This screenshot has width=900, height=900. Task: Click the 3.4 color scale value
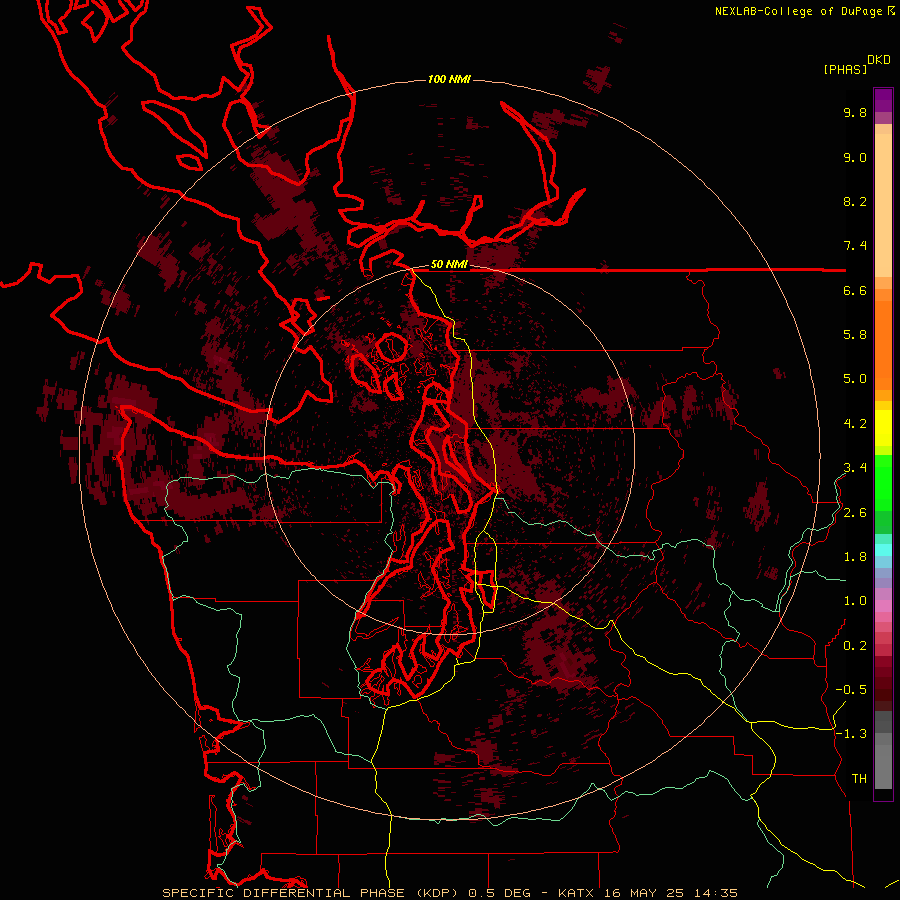(x=855, y=468)
